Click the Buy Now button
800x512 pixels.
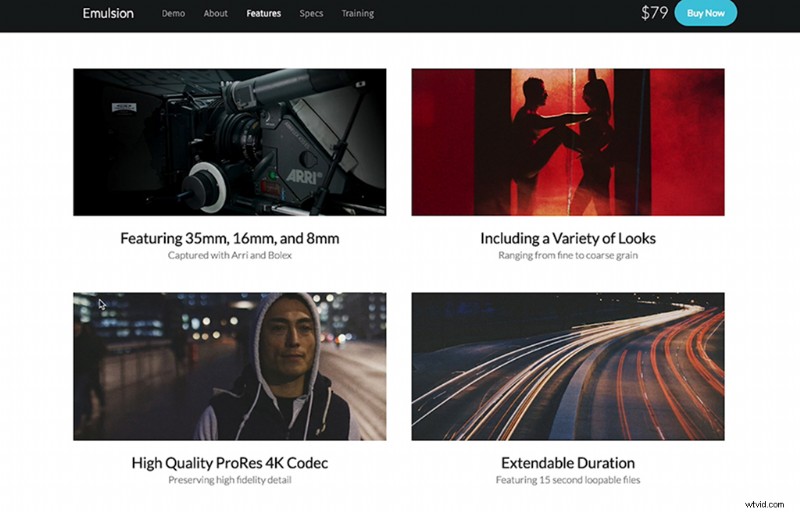point(706,13)
